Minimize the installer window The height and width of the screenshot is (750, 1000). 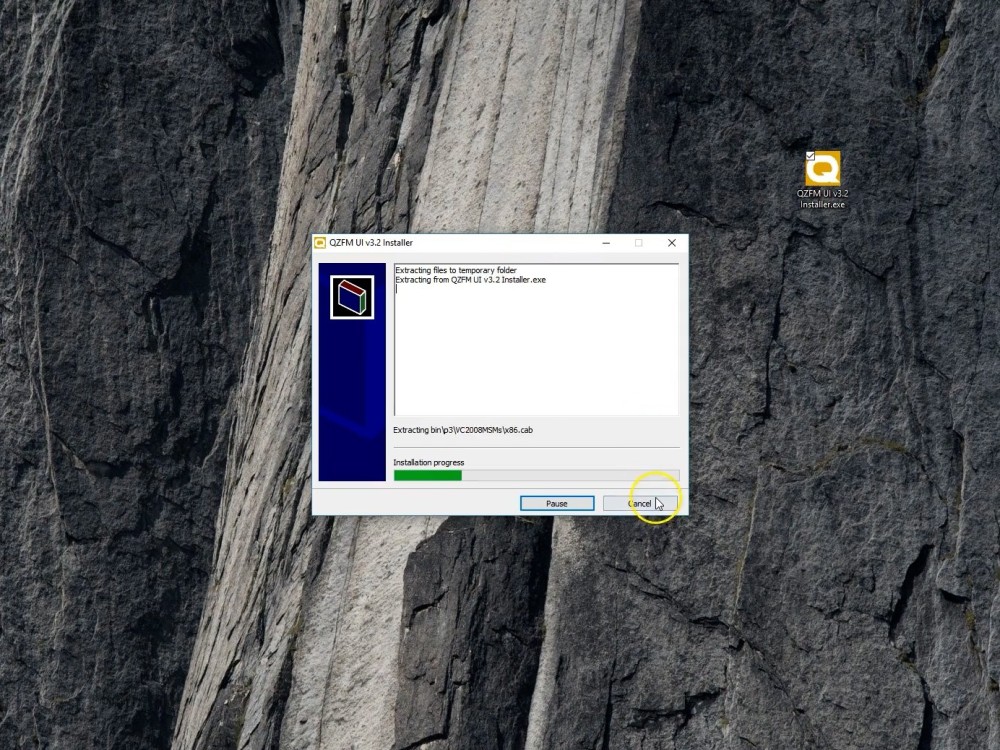point(606,243)
